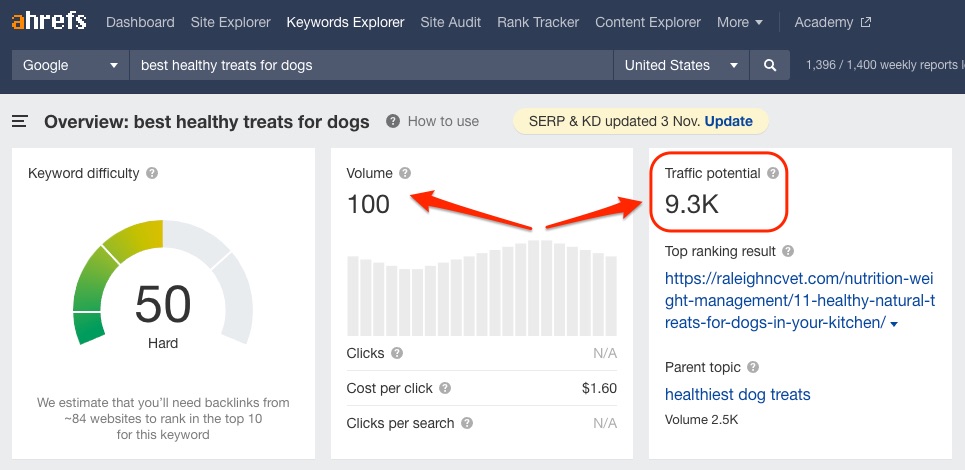Open Site Audit
This screenshot has width=965, height=470.
point(450,23)
